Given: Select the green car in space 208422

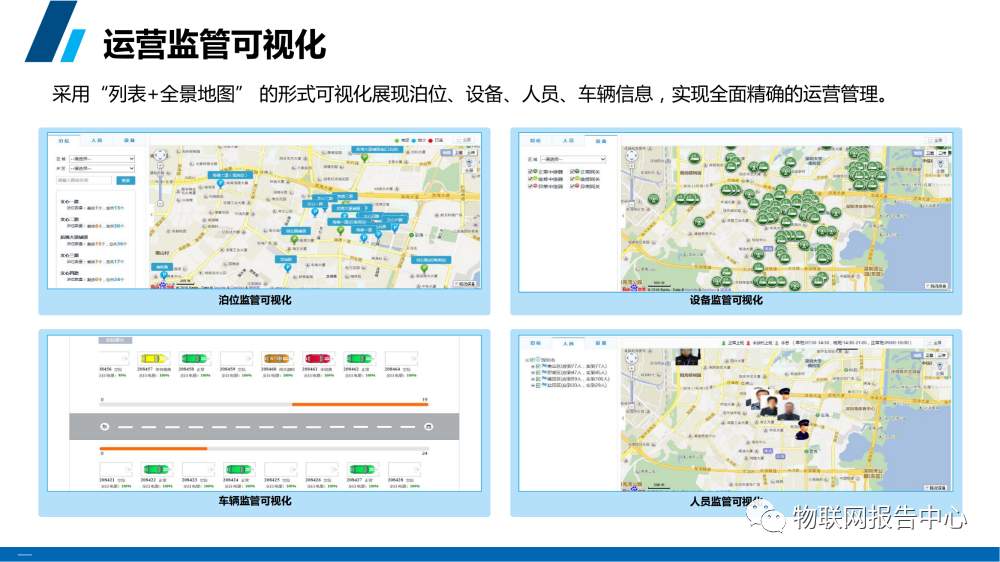Looking at the screenshot, I should tap(155, 470).
